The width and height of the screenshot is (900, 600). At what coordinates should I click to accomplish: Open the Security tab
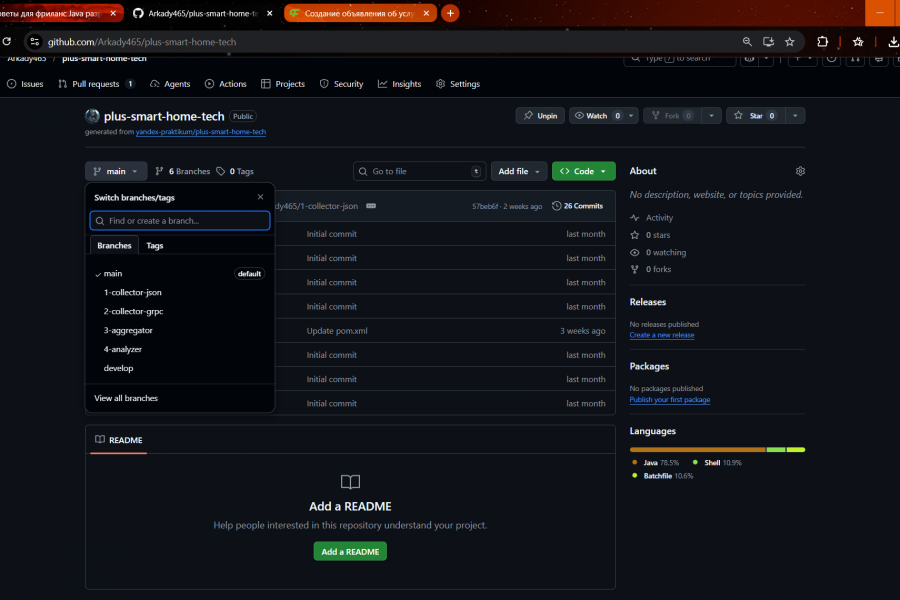[x=342, y=84]
